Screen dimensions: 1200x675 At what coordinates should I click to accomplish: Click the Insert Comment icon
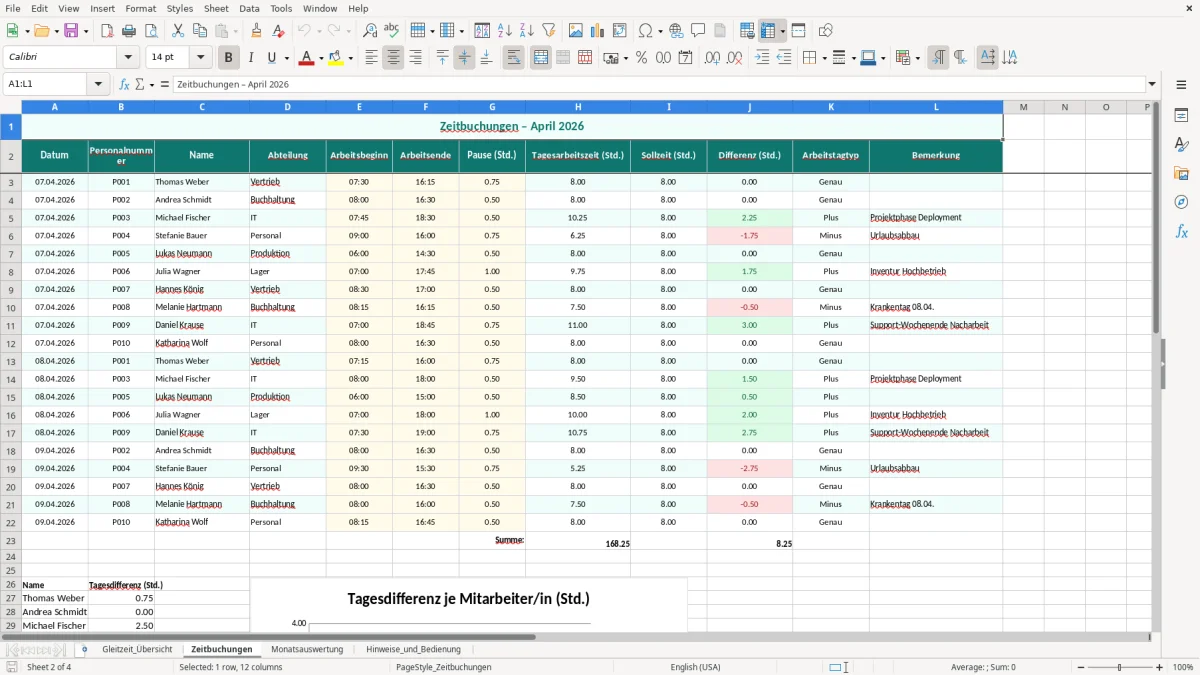(698, 31)
